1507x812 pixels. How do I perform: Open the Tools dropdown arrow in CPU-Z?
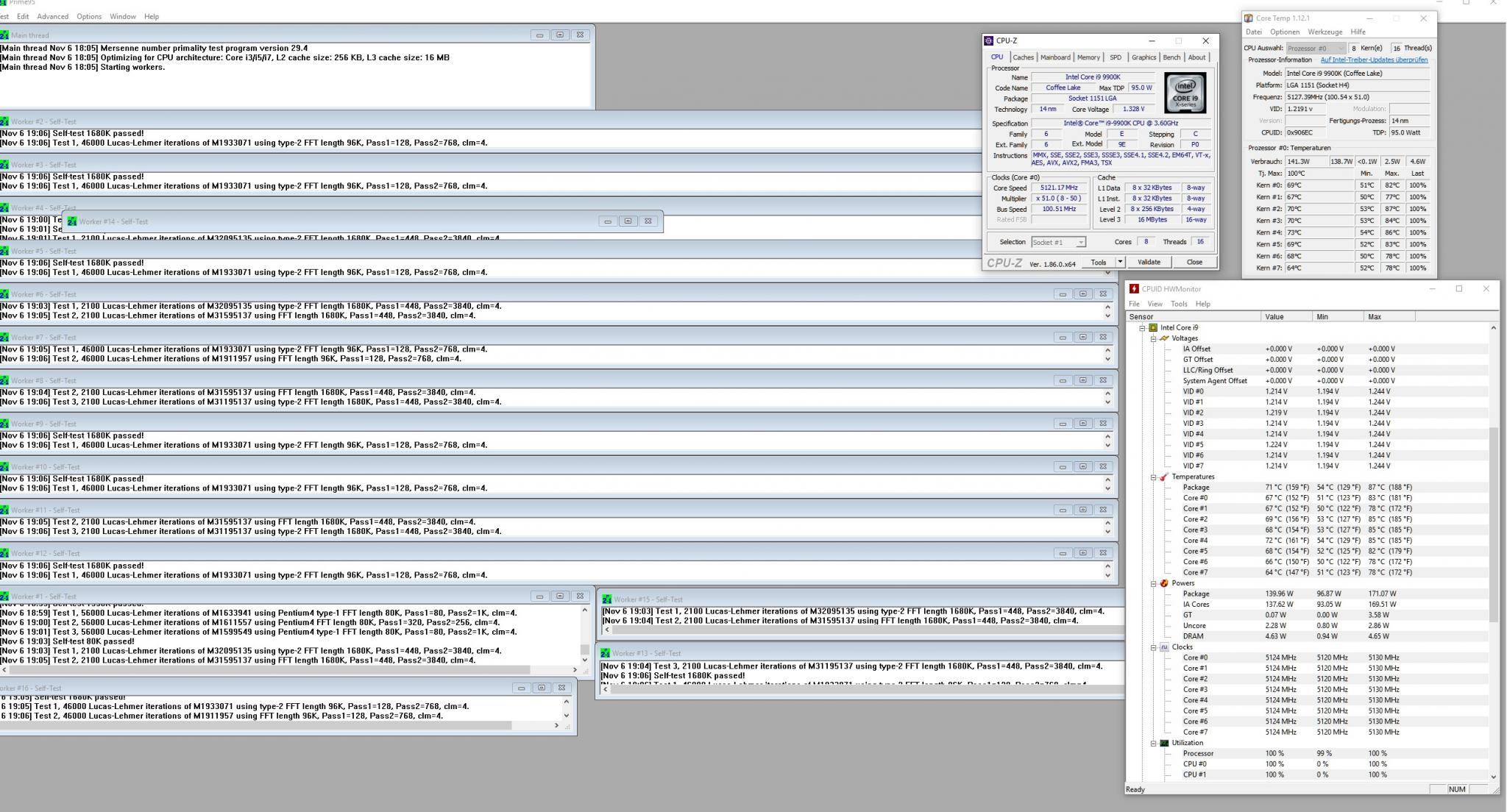coord(1120,263)
